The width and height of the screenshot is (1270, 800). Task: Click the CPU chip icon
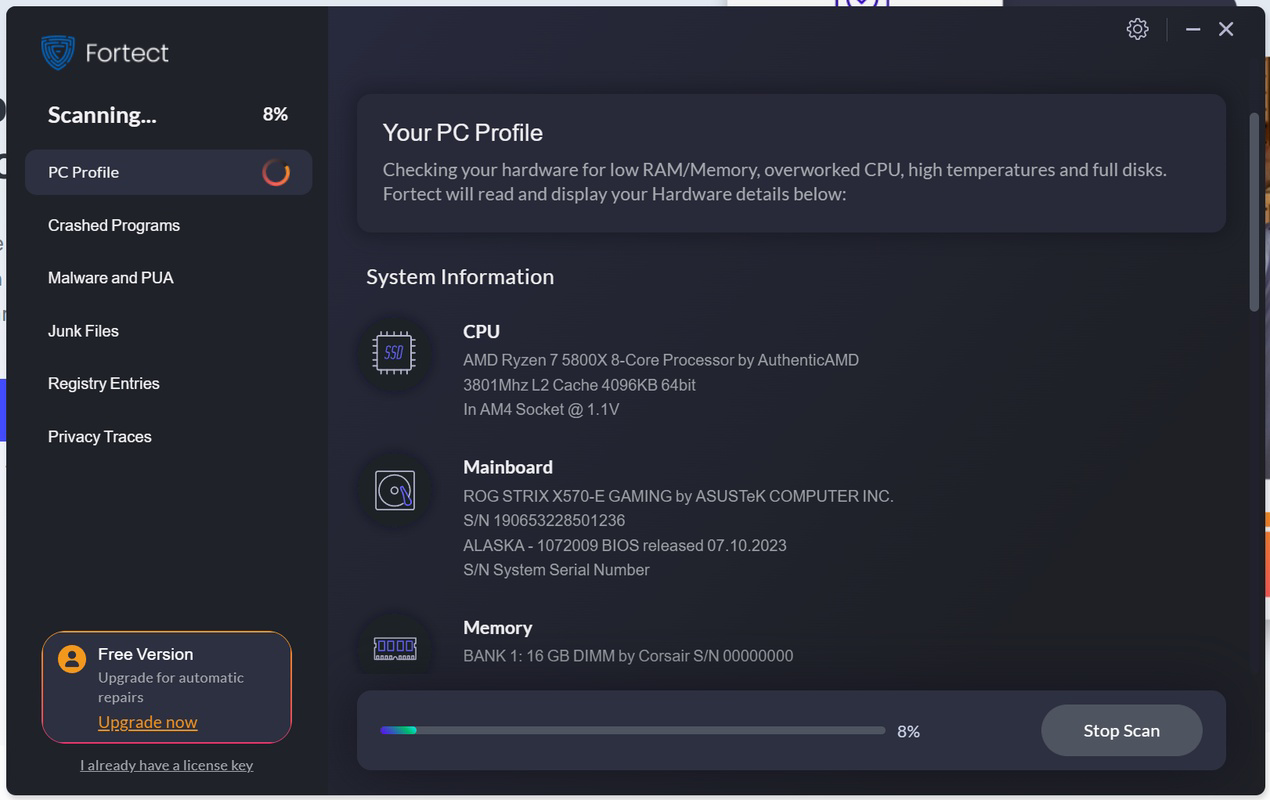click(x=394, y=353)
